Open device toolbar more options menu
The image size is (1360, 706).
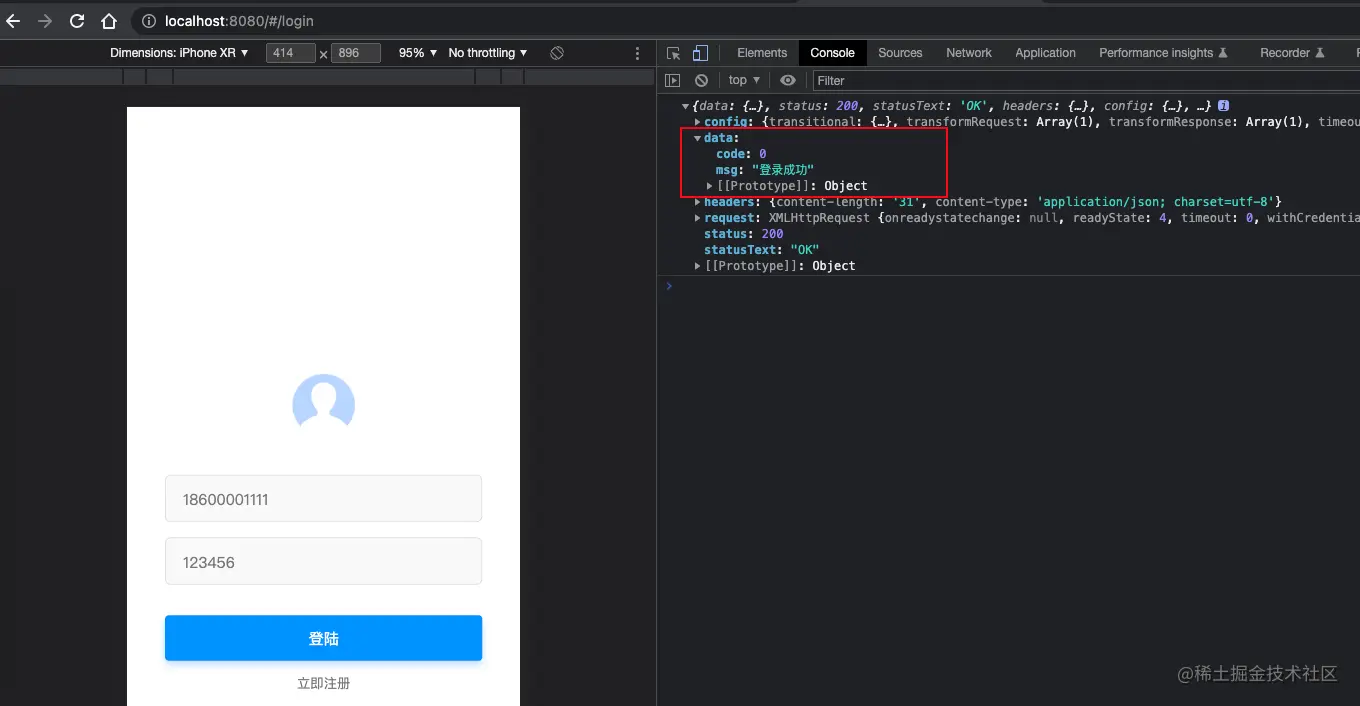[638, 53]
